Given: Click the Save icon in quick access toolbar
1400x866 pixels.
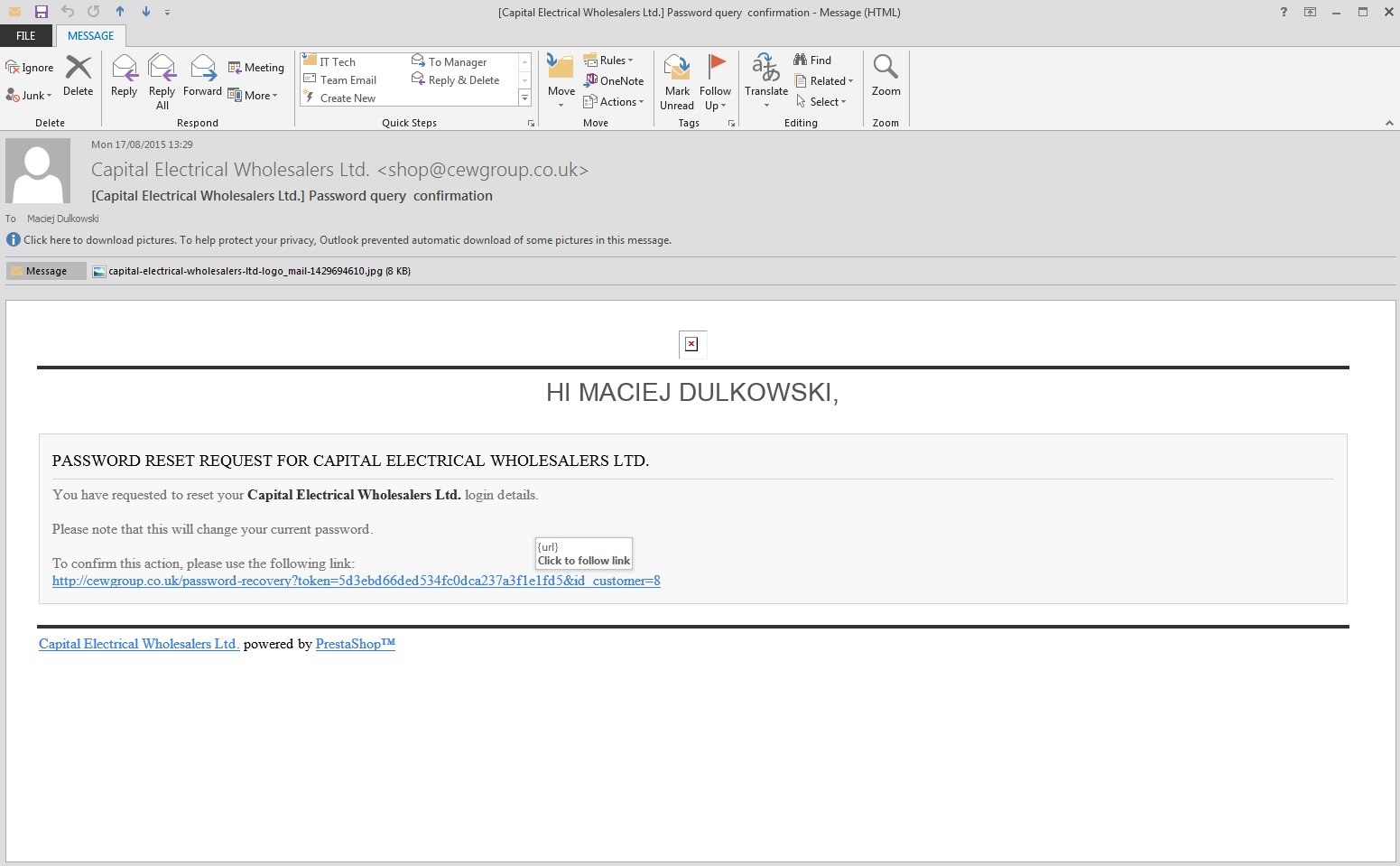Looking at the screenshot, I should coord(42,12).
